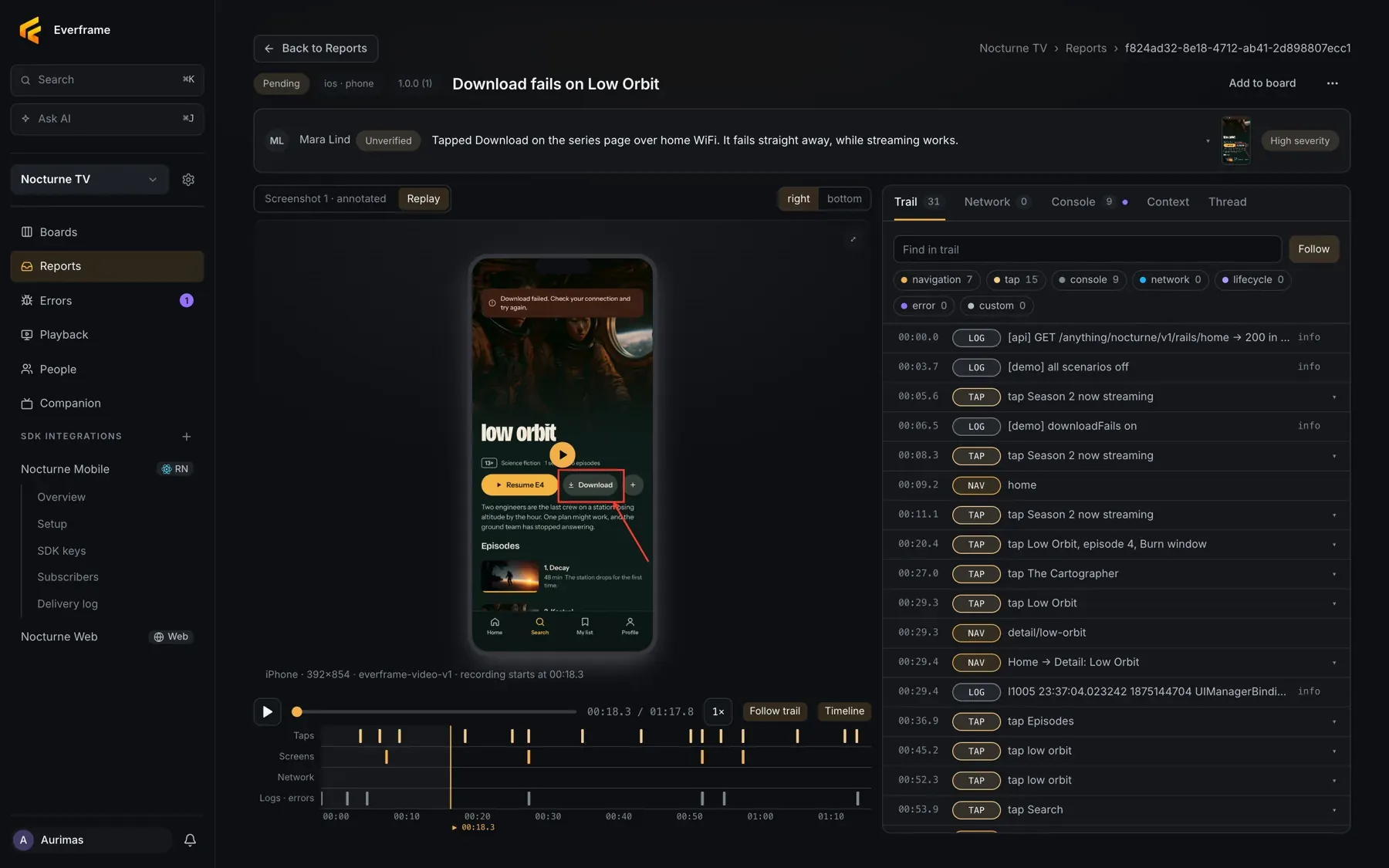This screenshot has width=1389, height=868.
Task: Open Screenshot 1 annotated view
Action: [326, 199]
